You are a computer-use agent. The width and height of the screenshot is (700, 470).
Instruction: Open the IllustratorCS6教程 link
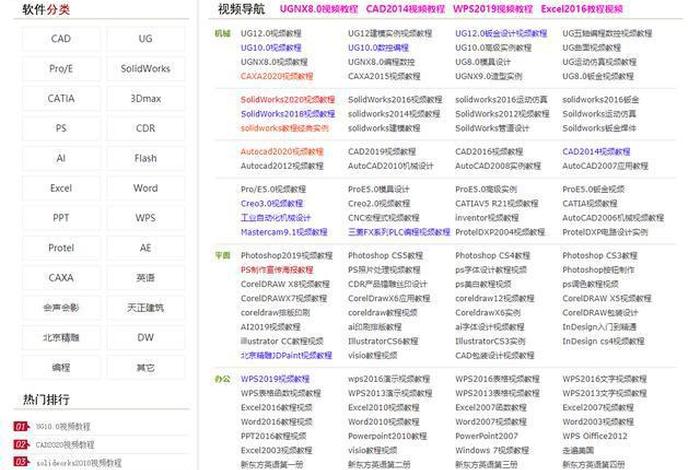tap(383, 341)
